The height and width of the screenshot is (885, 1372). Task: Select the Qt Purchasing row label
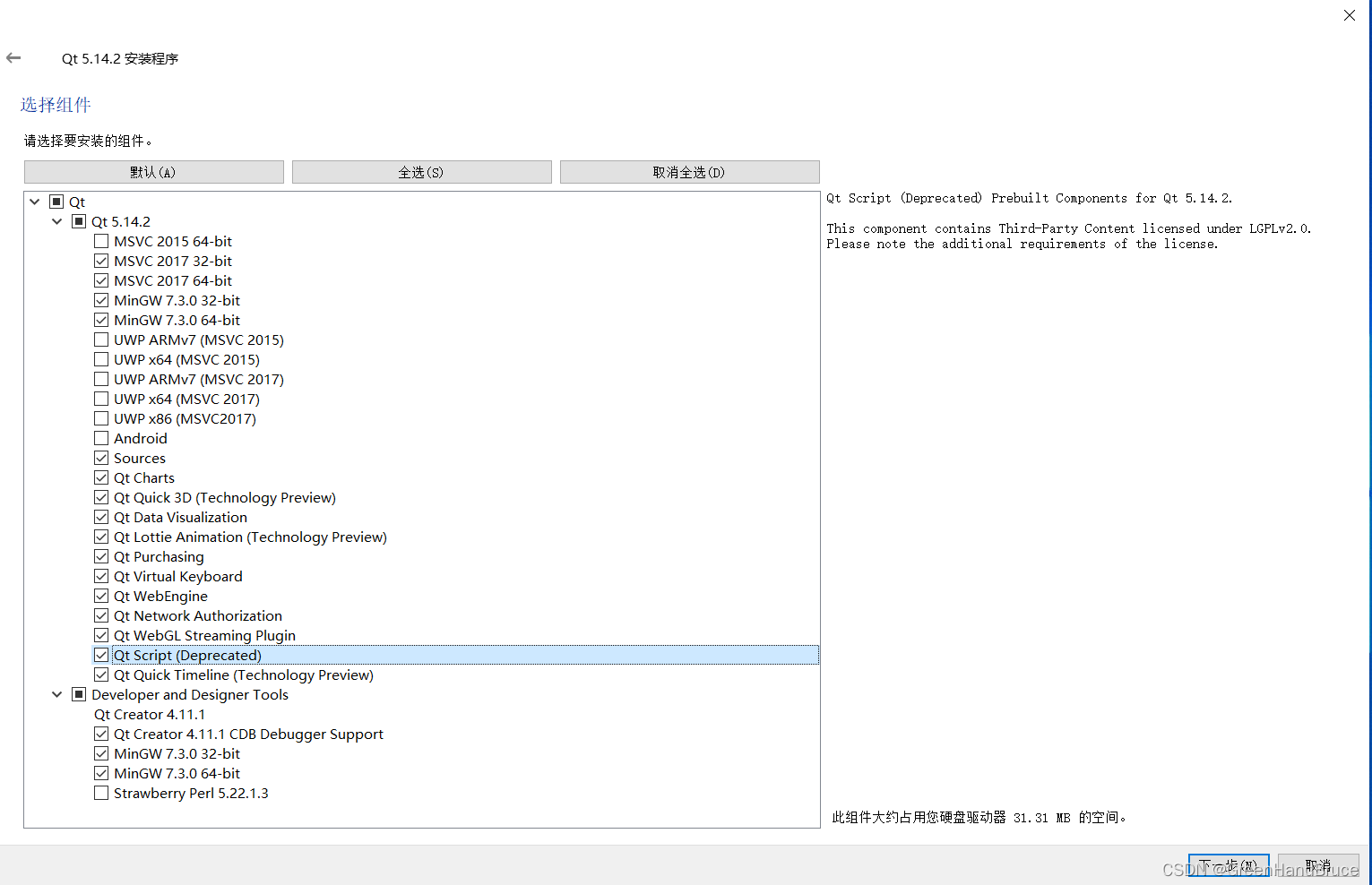159,556
